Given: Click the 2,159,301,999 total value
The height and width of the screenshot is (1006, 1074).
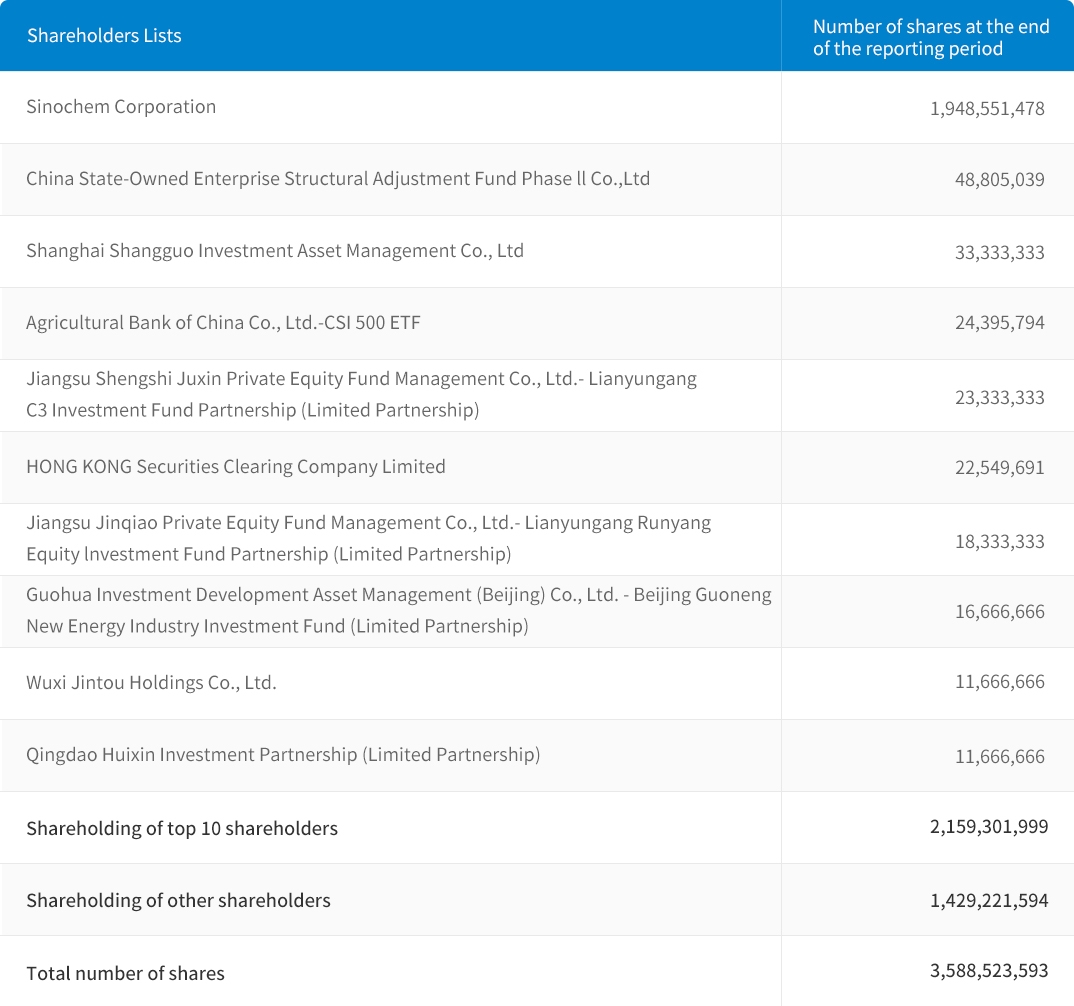Looking at the screenshot, I should click(x=988, y=827).
